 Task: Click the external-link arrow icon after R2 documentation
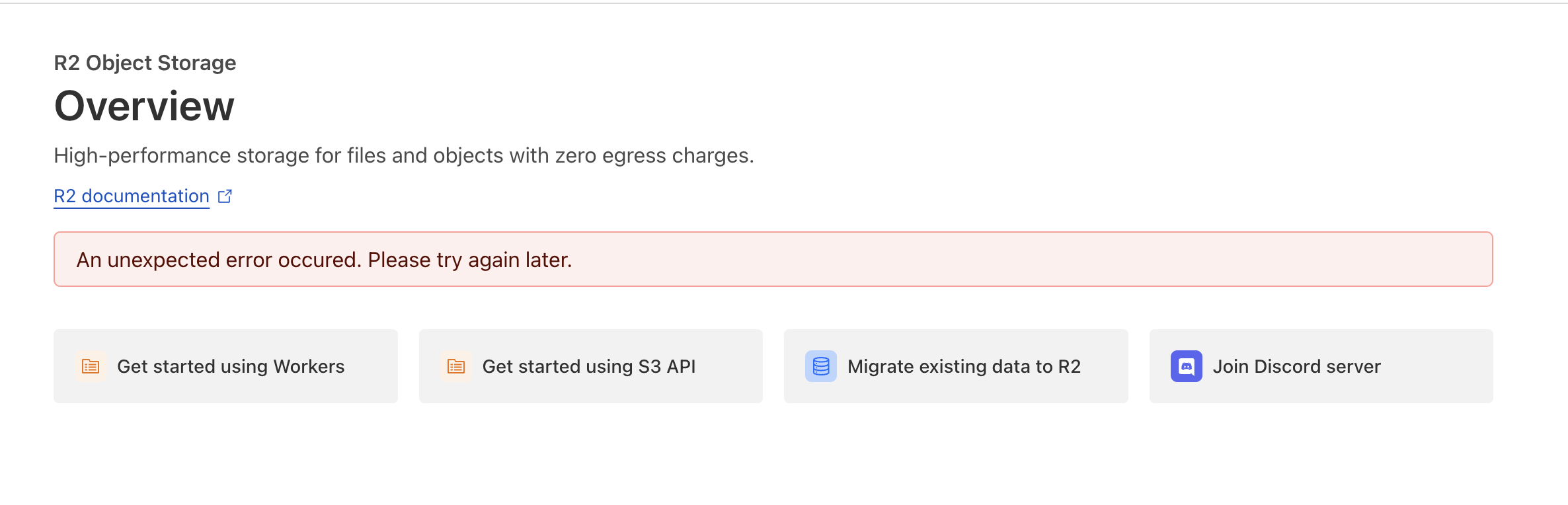click(225, 196)
